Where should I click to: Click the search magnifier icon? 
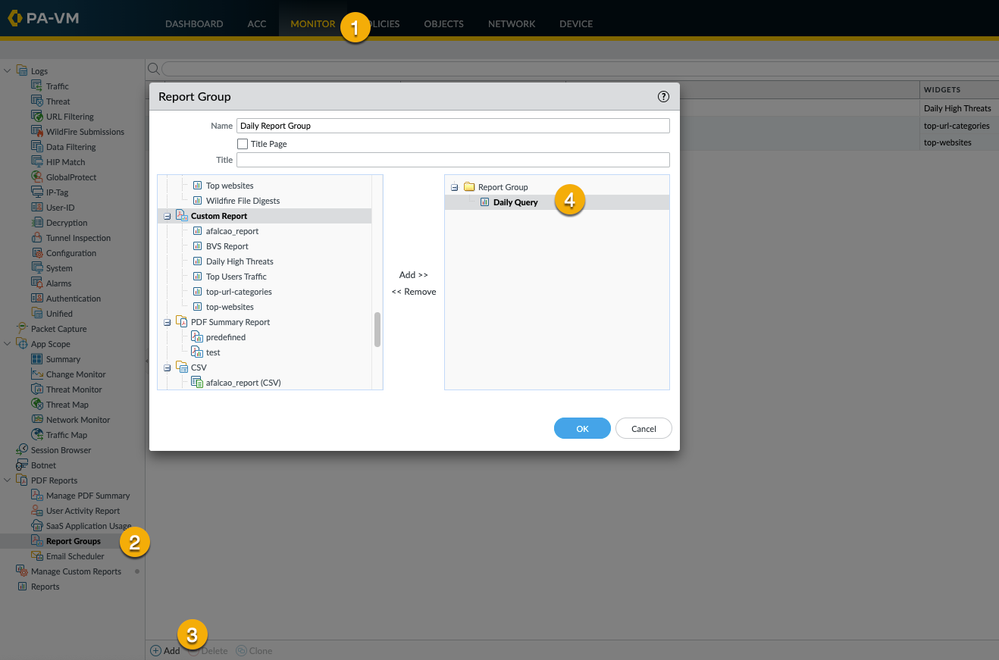pyautogui.click(x=154, y=69)
